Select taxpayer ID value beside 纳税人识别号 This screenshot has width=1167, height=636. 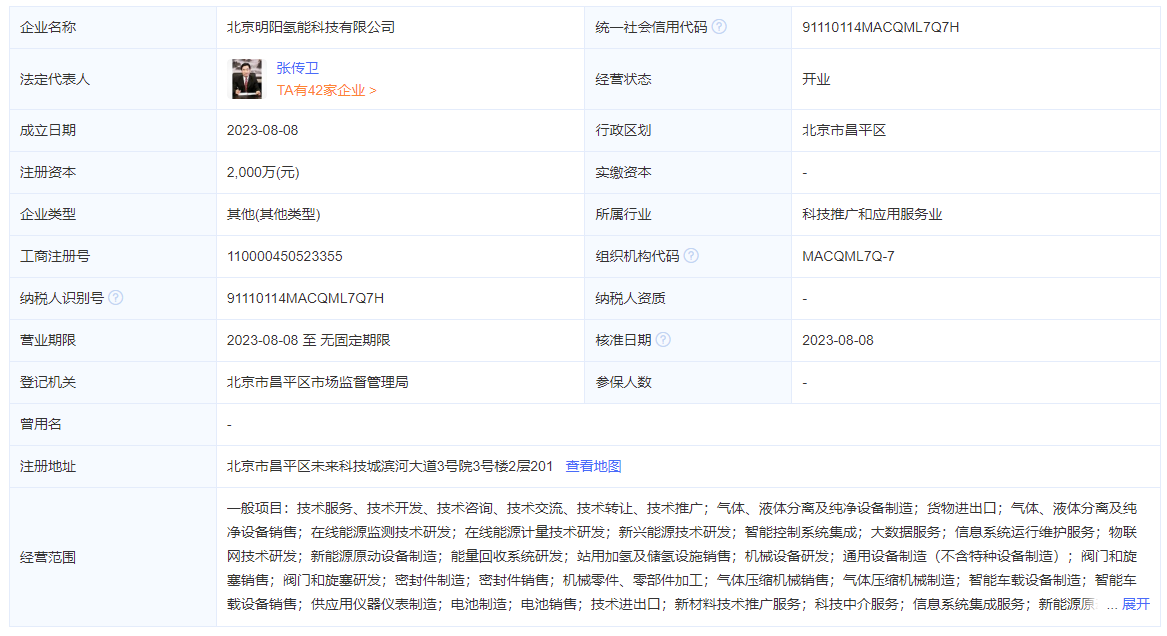305,298
